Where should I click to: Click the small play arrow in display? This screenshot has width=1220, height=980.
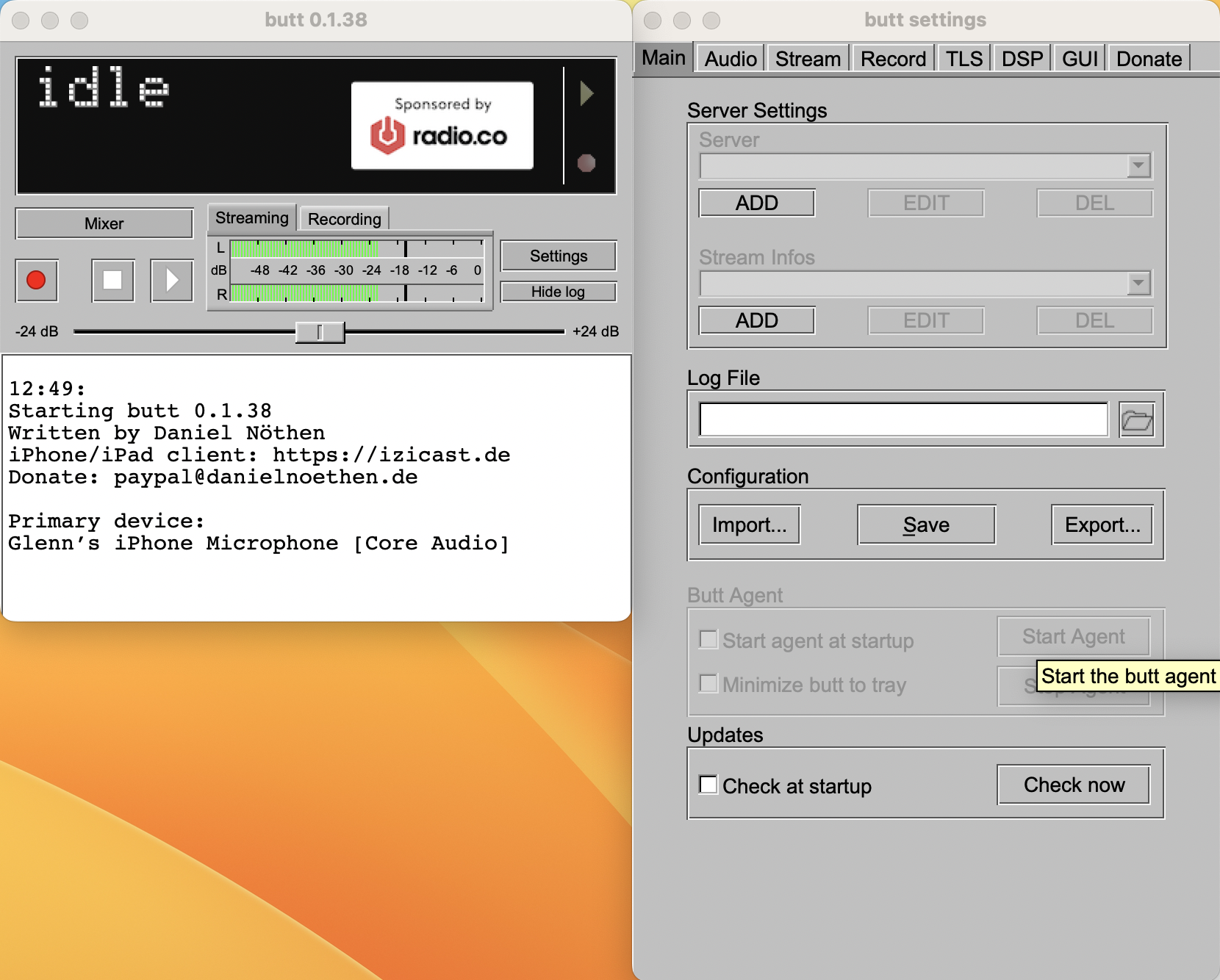click(586, 93)
